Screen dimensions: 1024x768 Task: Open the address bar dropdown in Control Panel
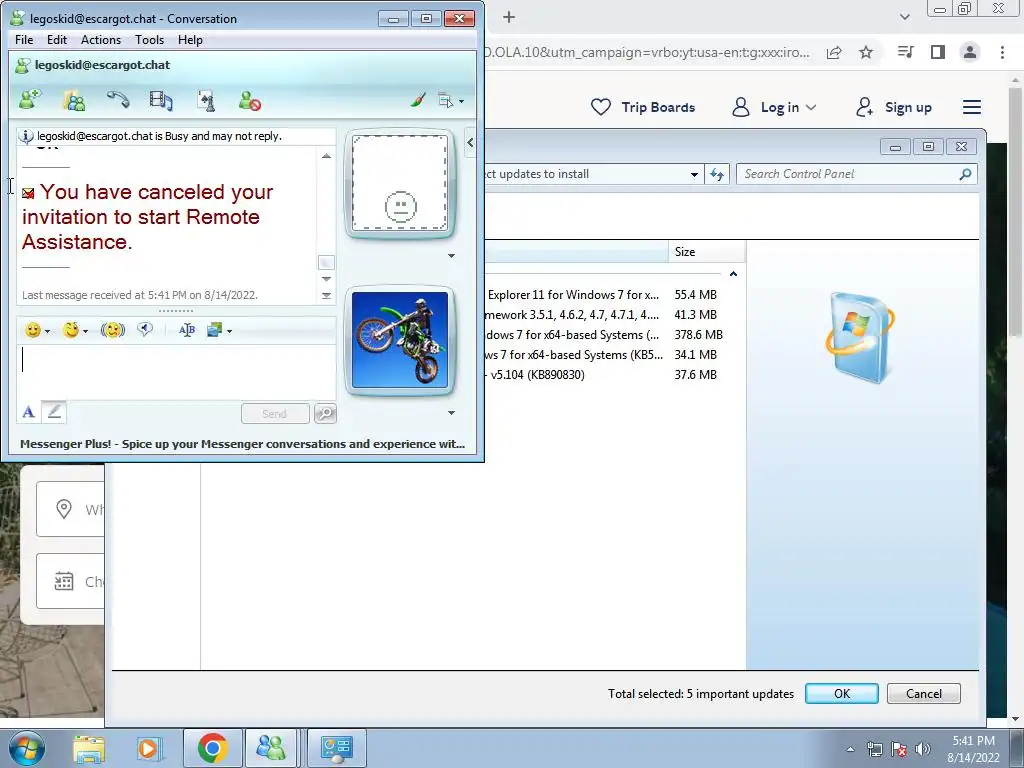[694, 174]
